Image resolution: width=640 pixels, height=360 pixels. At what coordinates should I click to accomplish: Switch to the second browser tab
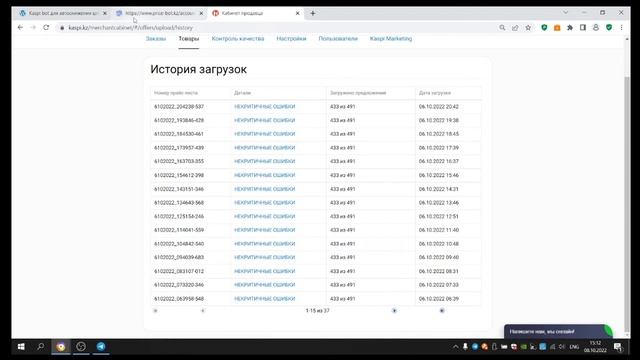(x=159, y=13)
